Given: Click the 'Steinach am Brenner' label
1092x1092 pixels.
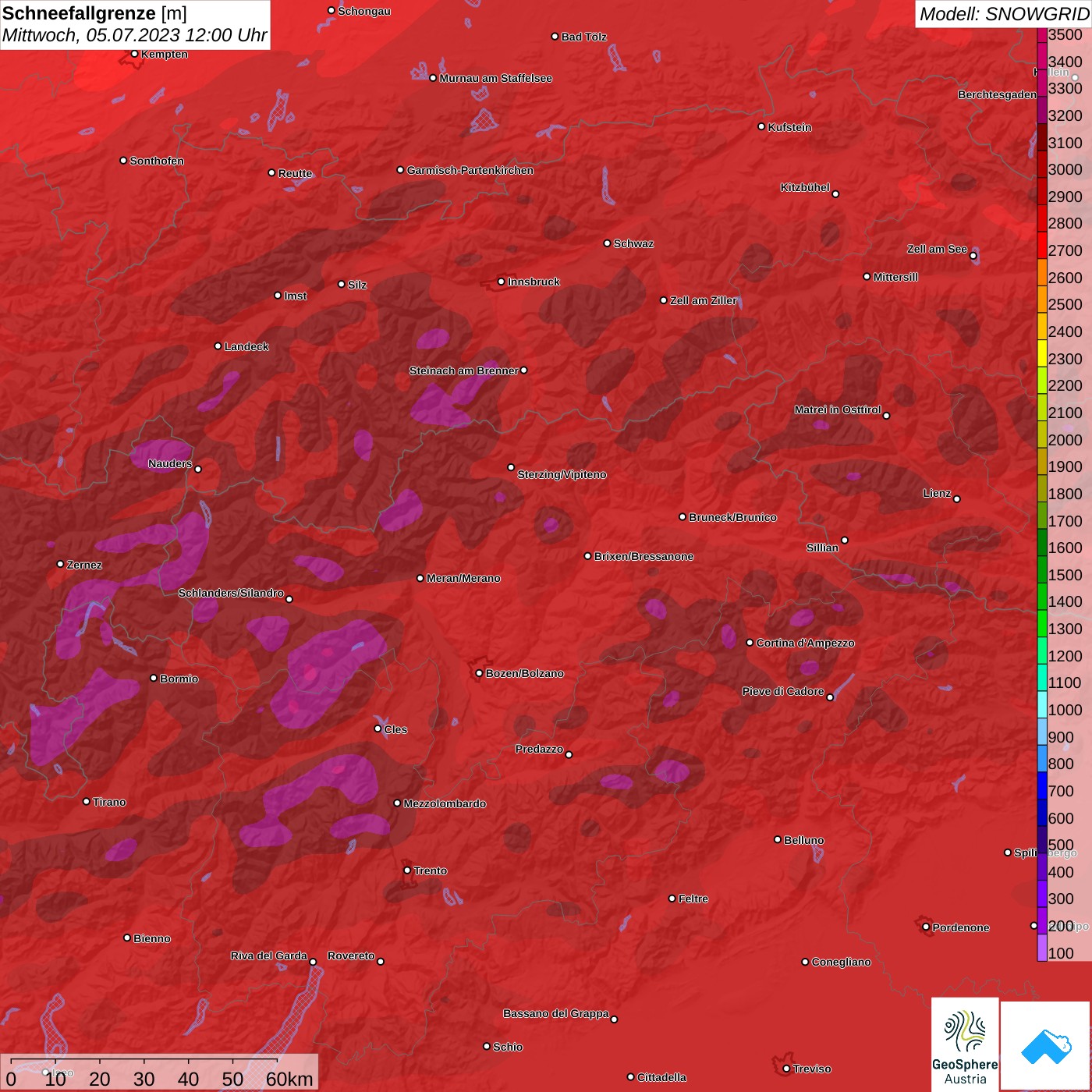Looking at the screenshot, I should click(463, 370).
